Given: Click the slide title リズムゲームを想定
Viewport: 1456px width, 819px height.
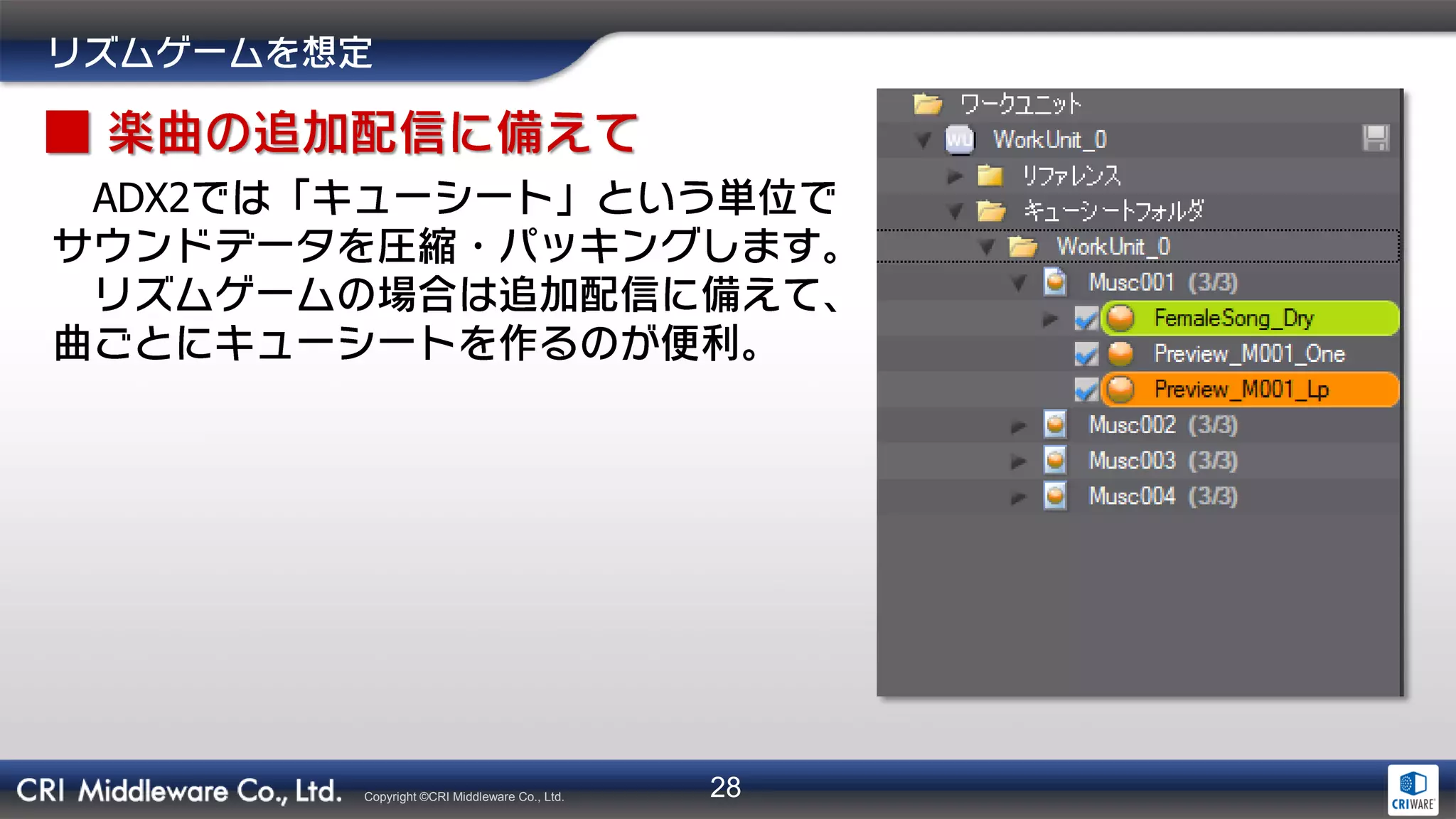Looking at the screenshot, I should (x=210, y=53).
